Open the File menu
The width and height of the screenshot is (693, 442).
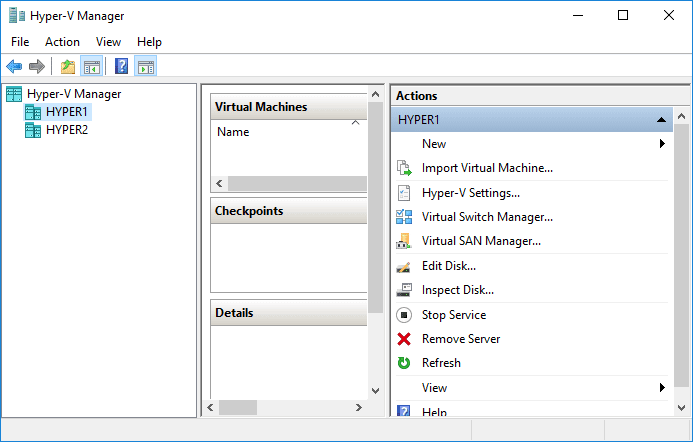pyautogui.click(x=20, y=42)
